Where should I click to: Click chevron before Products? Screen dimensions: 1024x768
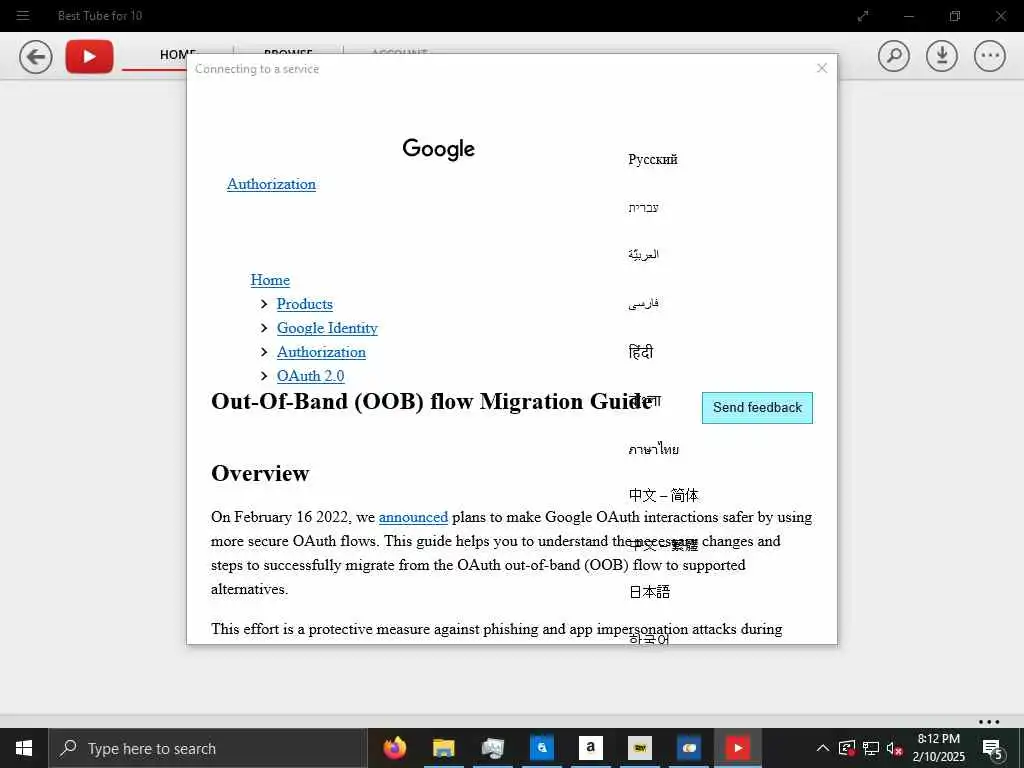tap(264, 304)
